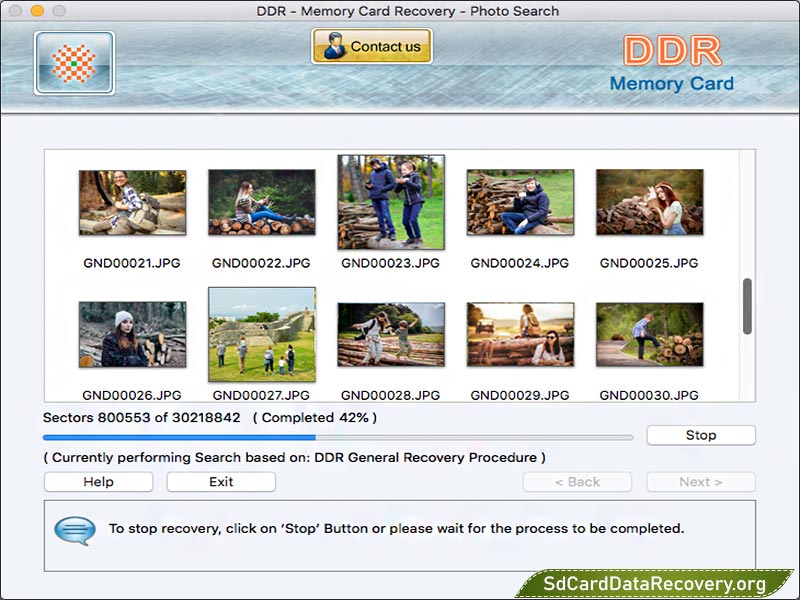Select the GND00030.JPG thumbnail
This screenshot has width=800, height=600.
(649, 335)
